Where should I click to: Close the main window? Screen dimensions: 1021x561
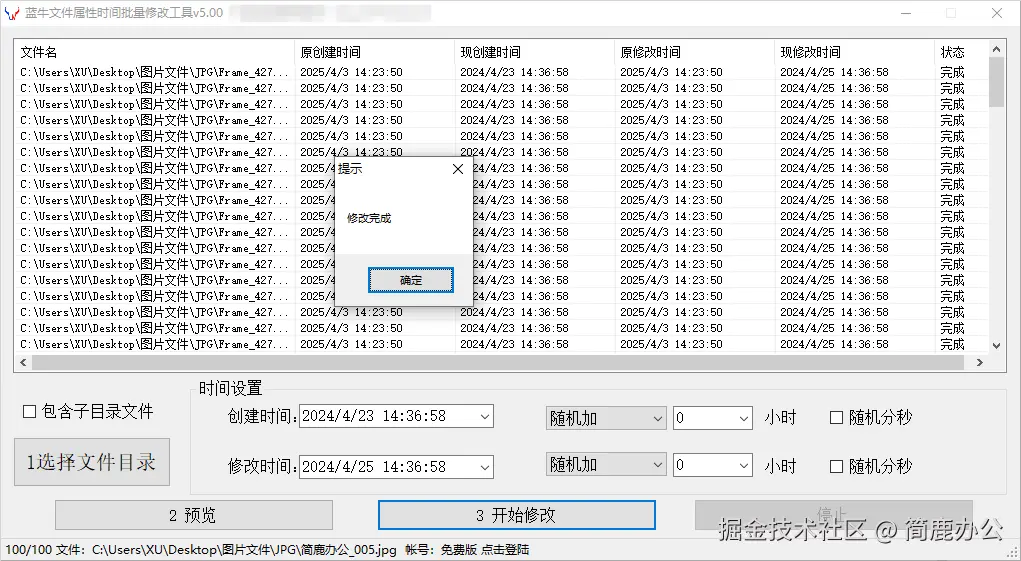click(x=997, y=13)
